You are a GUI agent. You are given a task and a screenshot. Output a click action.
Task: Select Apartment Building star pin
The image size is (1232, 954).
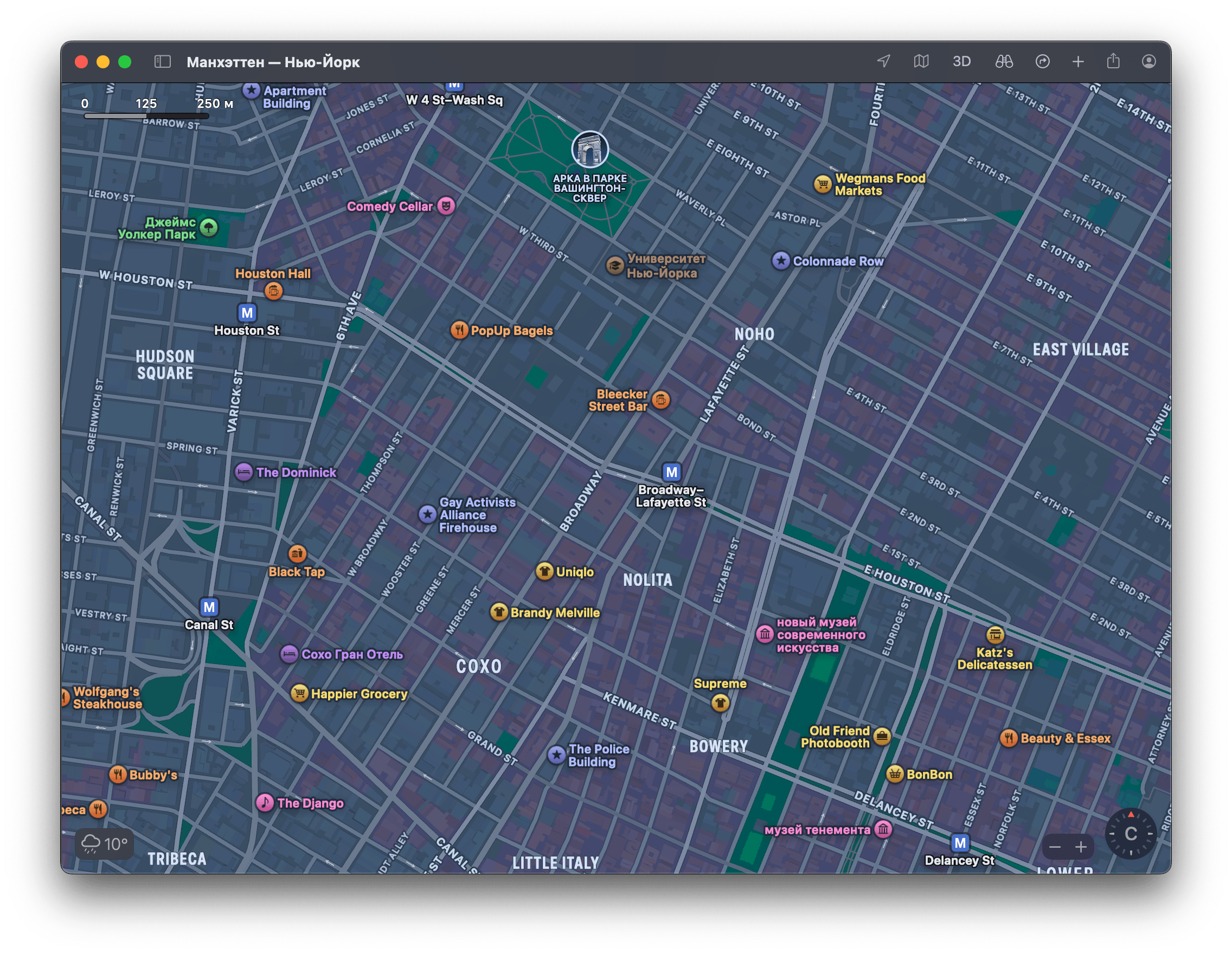(251, 90)
